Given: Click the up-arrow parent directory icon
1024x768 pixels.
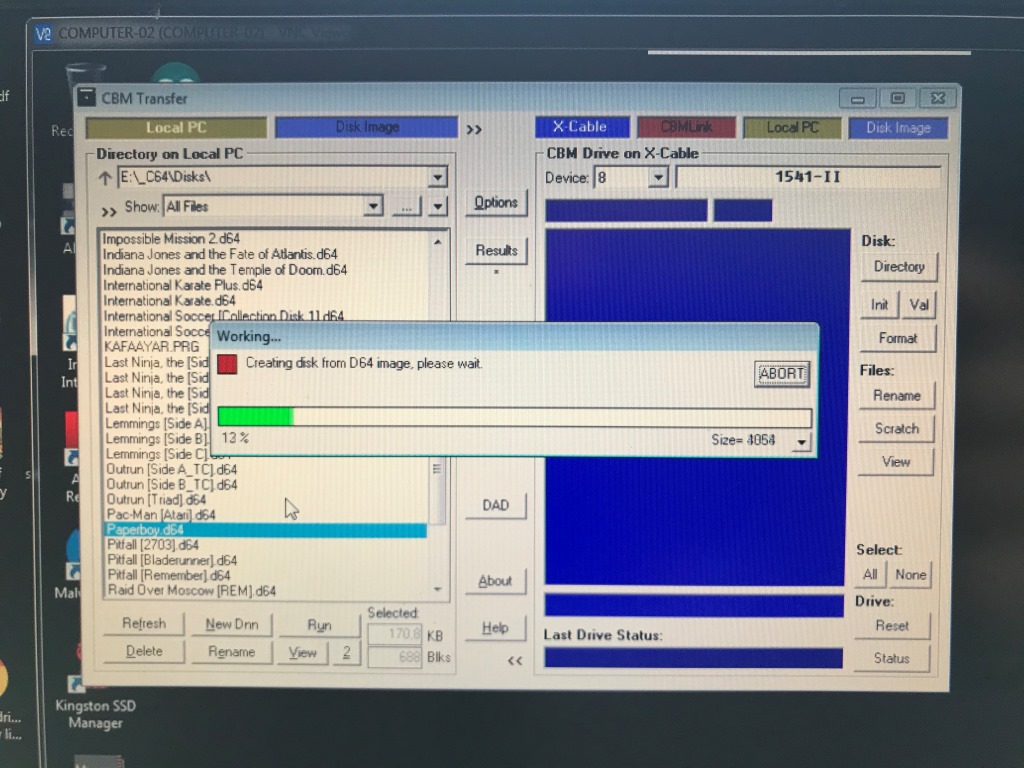Looking at the screenshot, I should [x=104, y=178].
